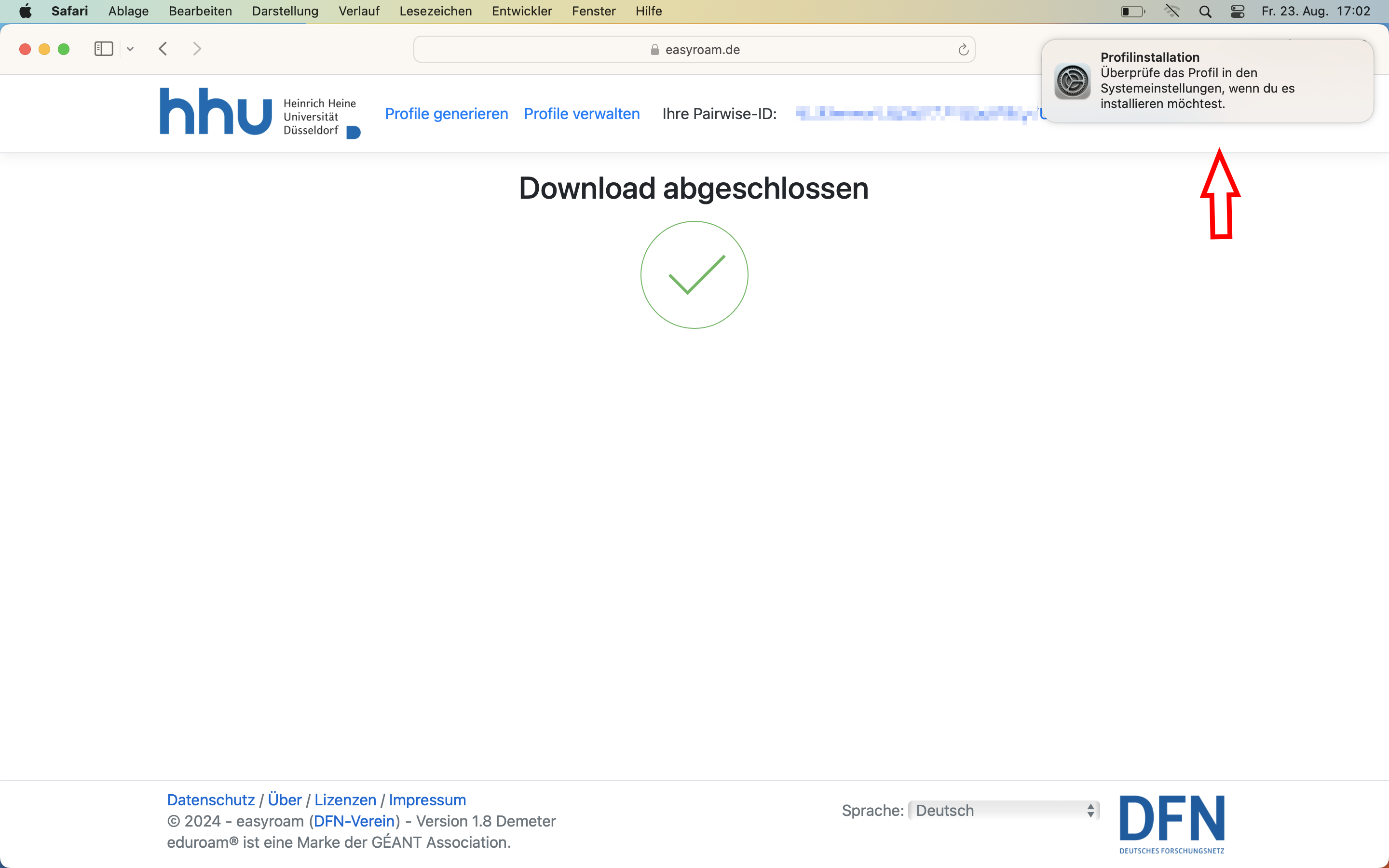Reload the current page
The height and width of the screenshot is (868, 1389).
[x=963, y=50]
